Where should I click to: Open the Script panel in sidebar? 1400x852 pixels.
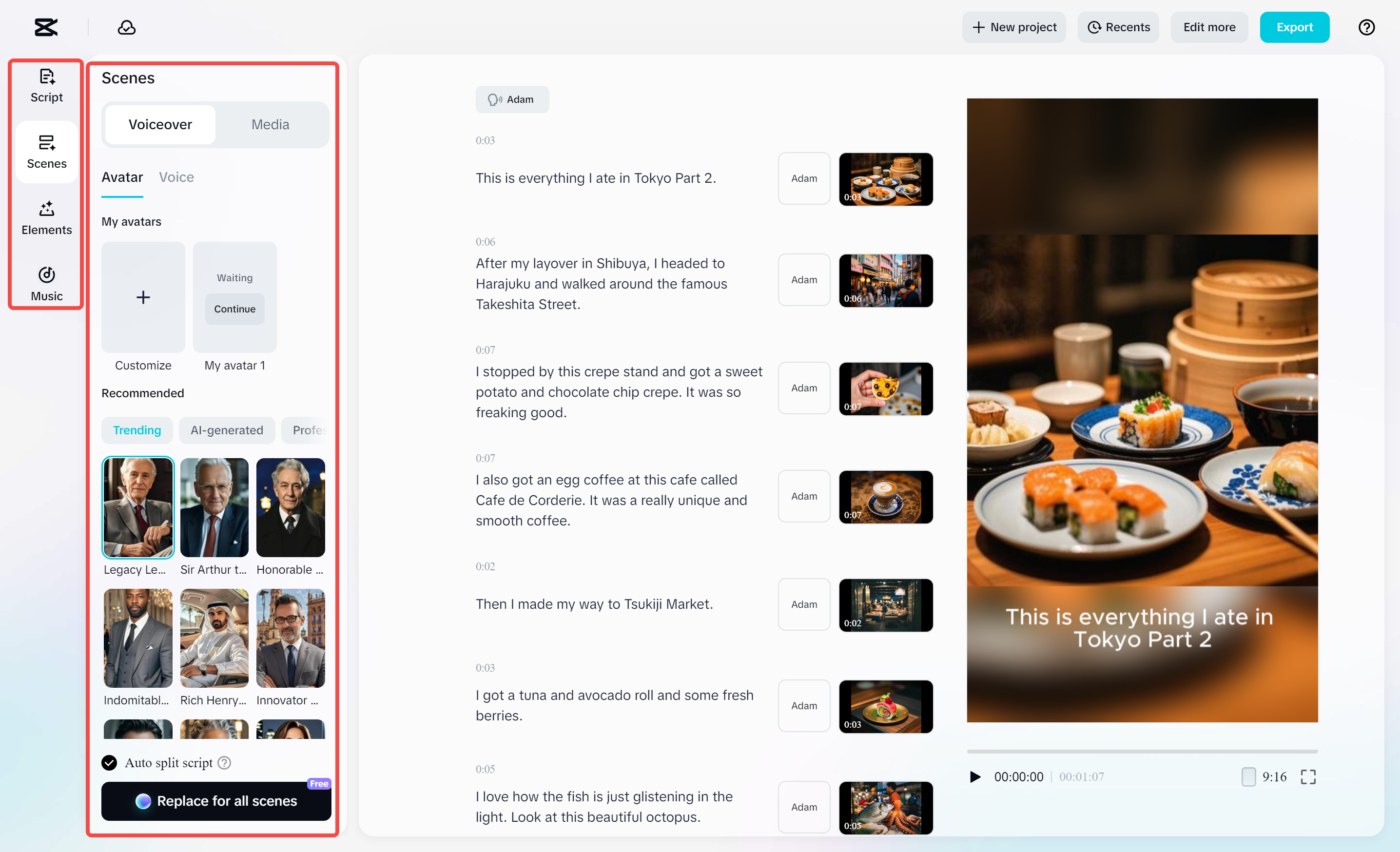pyautogui.click(x=47, y=86)
